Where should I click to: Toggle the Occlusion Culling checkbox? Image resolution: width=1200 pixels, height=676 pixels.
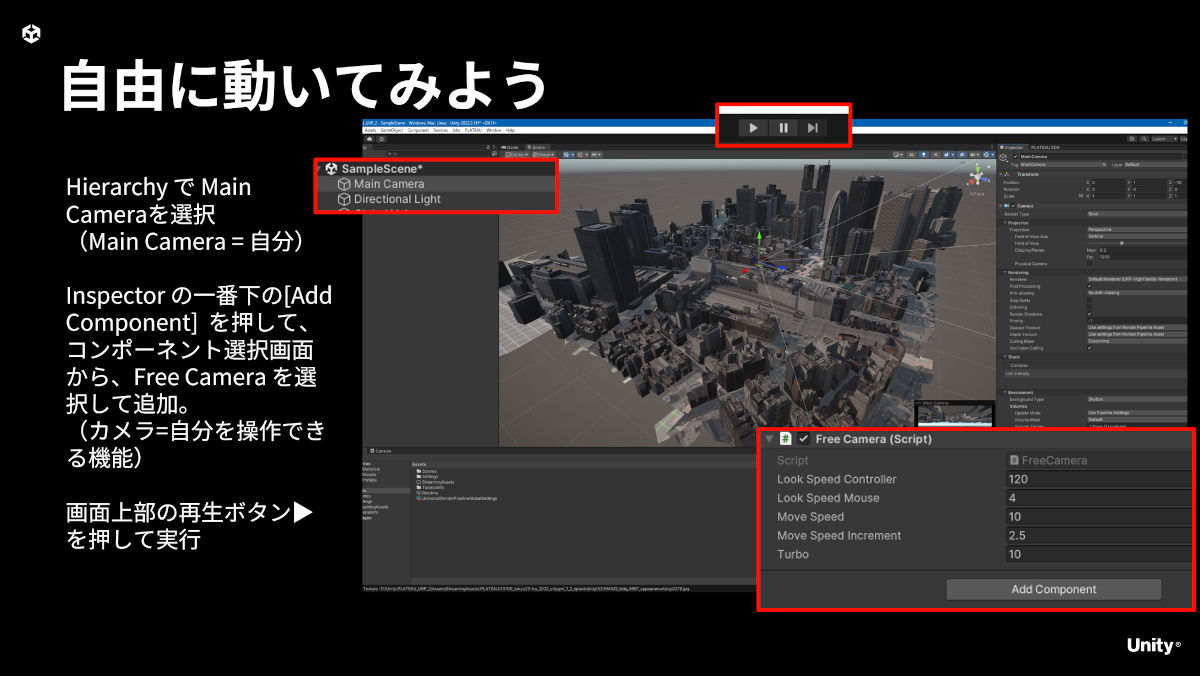(1090, 348)
